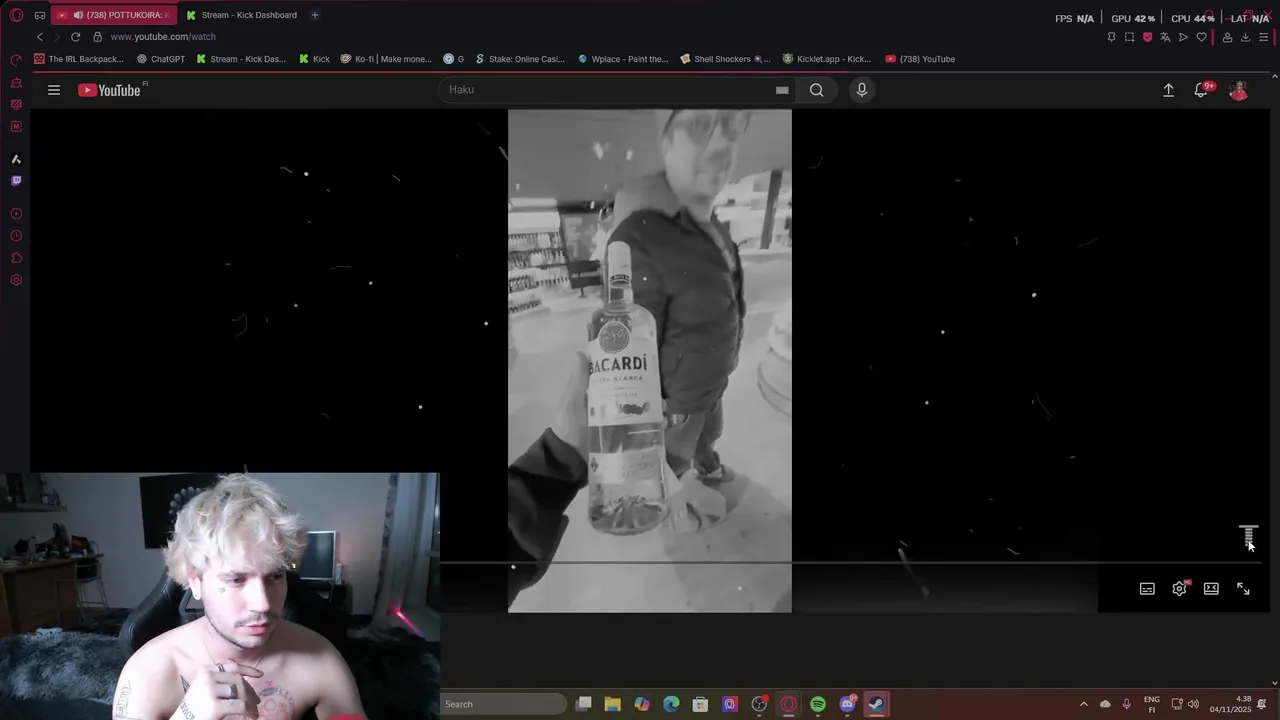The height and width of the screenshot is (720, 1280).
Task: Open the page translate icon
Action: [1165, 37]
